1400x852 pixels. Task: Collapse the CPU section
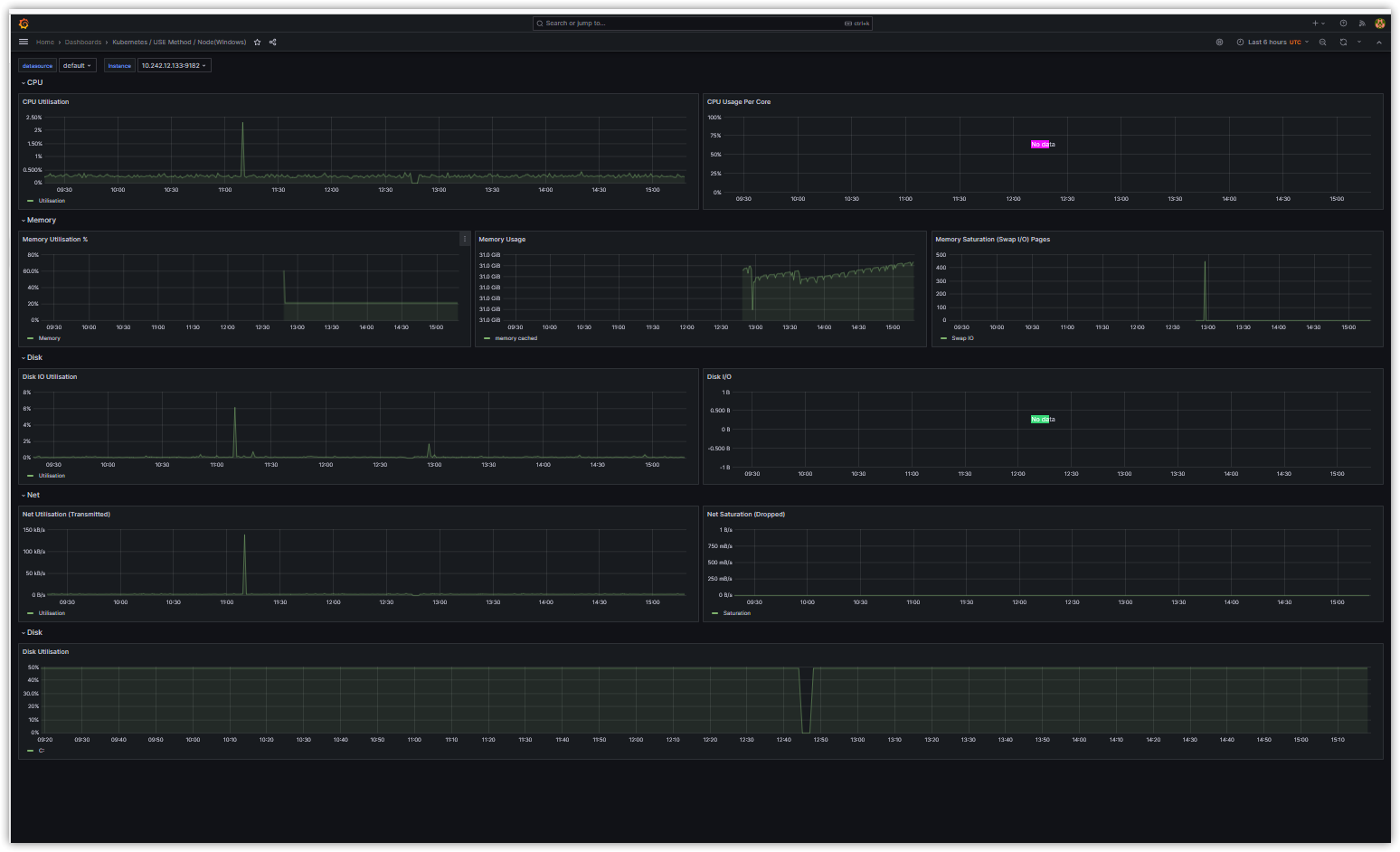coord(34,82)
